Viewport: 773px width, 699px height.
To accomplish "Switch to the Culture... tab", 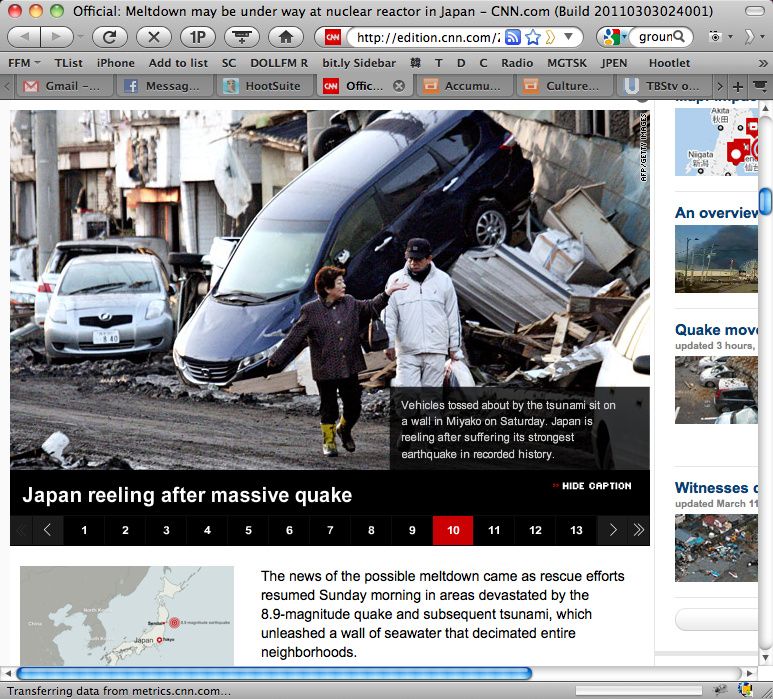I will click(x=565, y=86).
